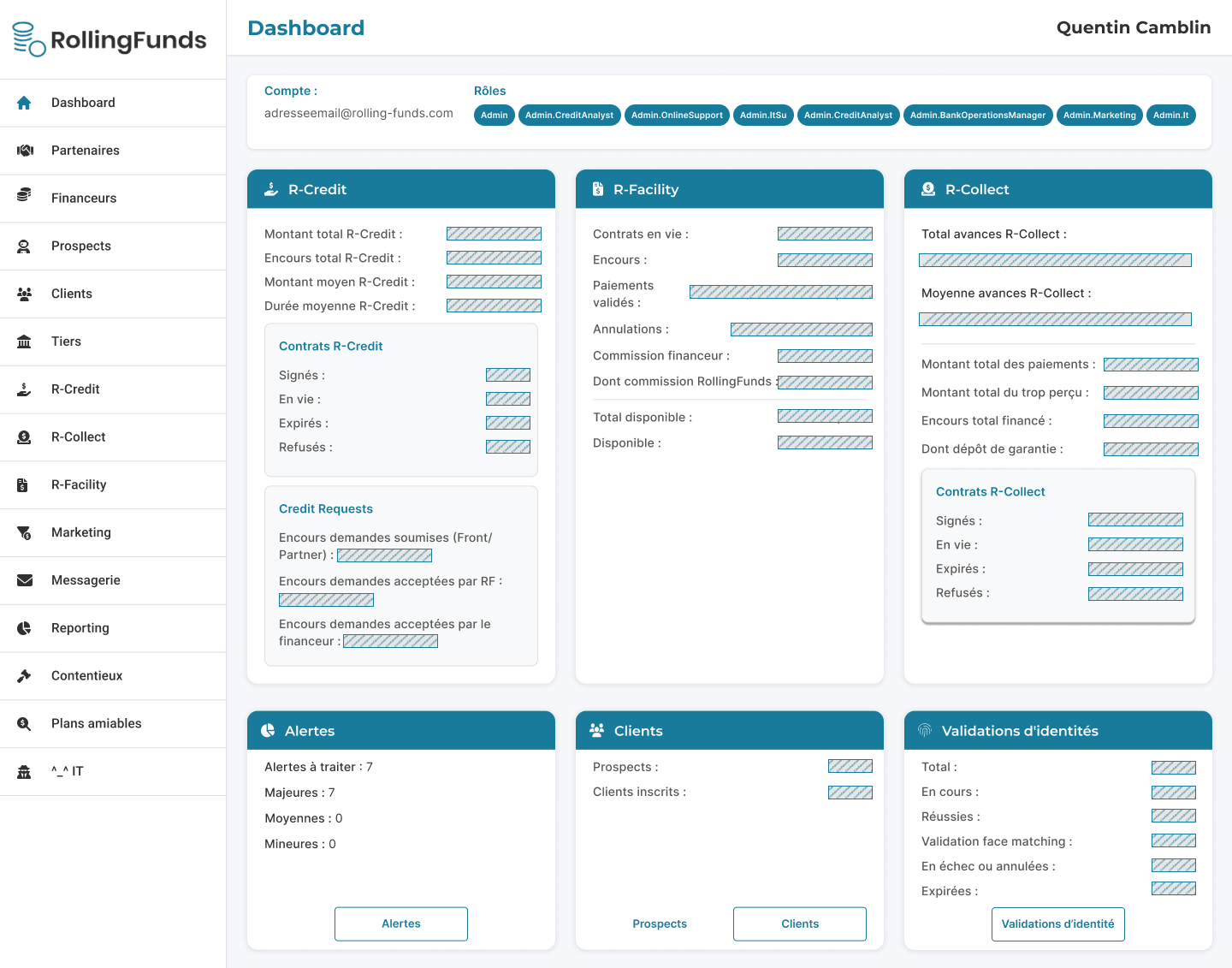
Task: Click the Admin.OnlineSupport role badge
Action: tap(677, 115)
